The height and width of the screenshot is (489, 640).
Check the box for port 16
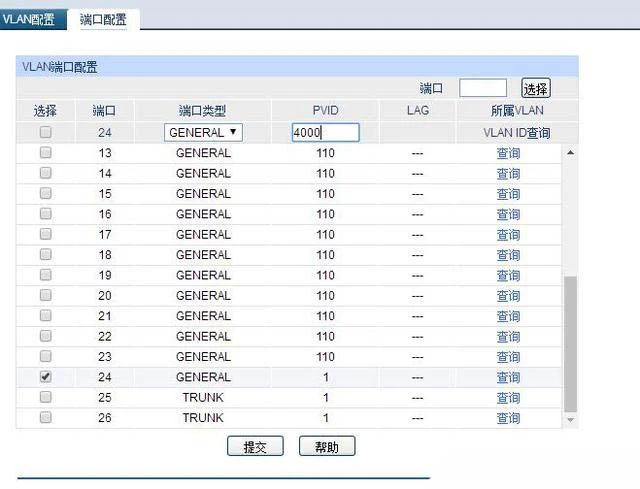click(46, 213)
